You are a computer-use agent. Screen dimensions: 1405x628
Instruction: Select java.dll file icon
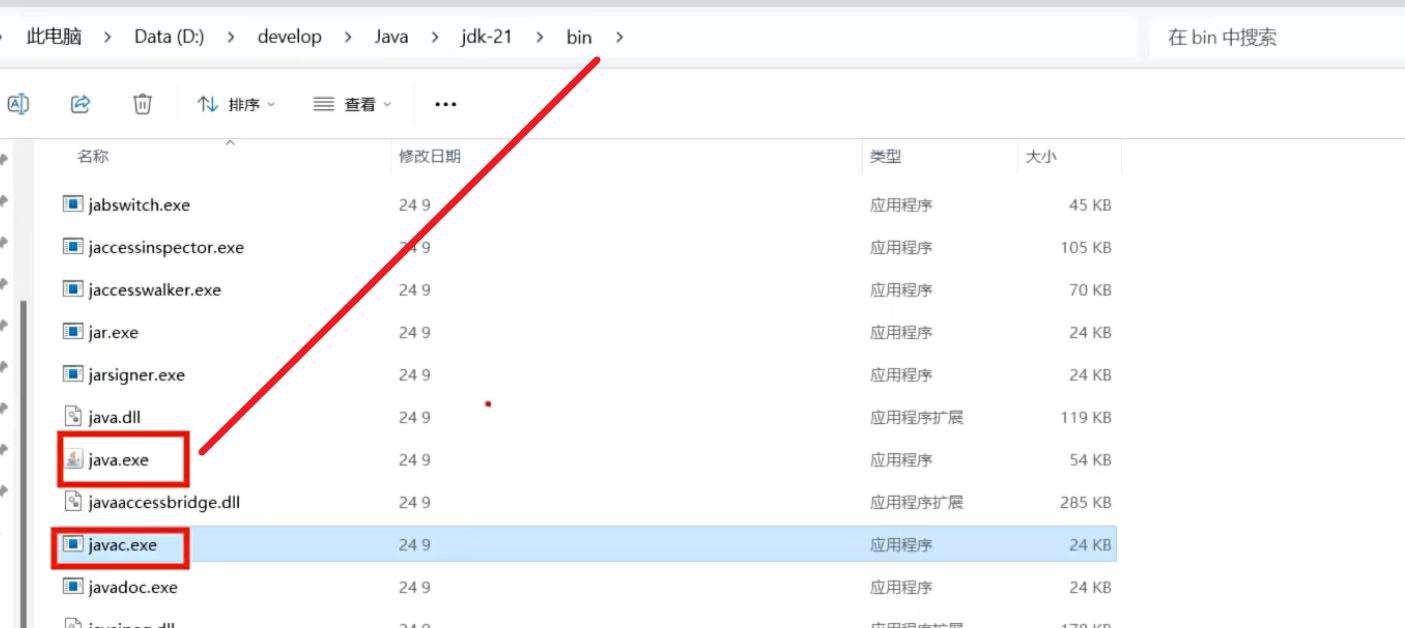click(x=73, y=416)
